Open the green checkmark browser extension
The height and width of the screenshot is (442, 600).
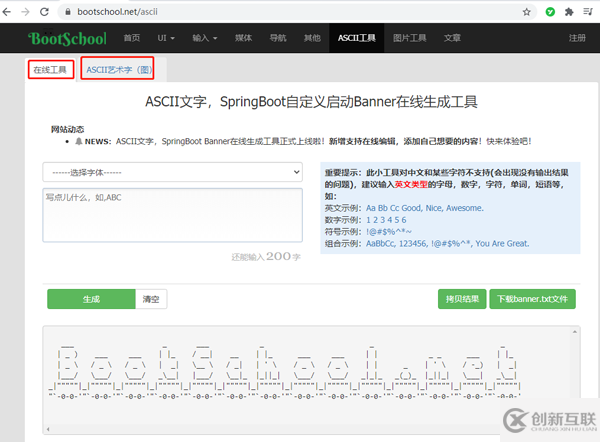pyautogui.click(x=550, y=12)
